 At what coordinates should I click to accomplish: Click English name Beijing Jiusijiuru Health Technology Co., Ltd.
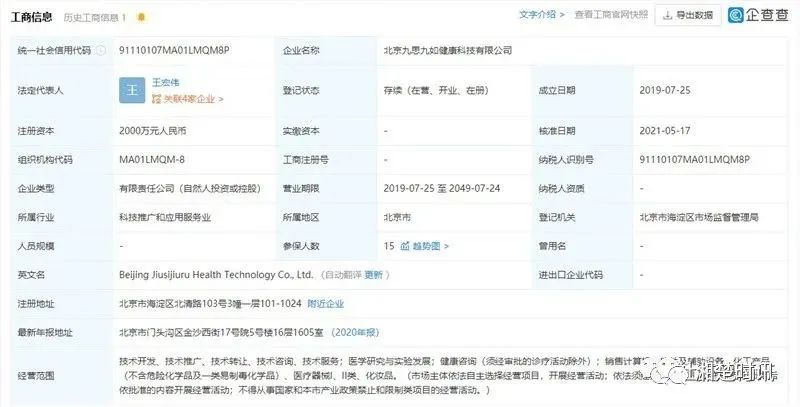click(x=216, y=275)
